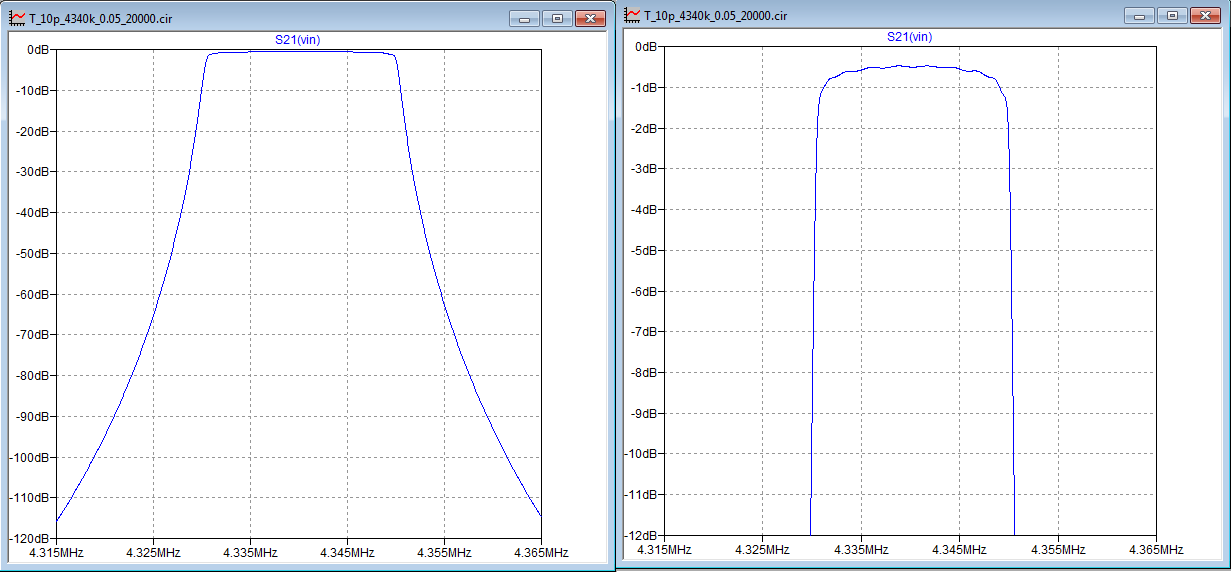Screen dimensions: 1231x572
Task: Click the left window title T_10p_4340k_0.05_20000.cir
Action: click(x=101, y=19)
